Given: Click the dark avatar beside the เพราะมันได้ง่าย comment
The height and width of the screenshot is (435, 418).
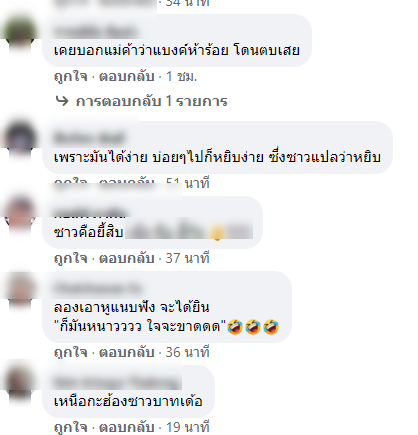Looking at the screenshot, I should [x=19, y=140].
